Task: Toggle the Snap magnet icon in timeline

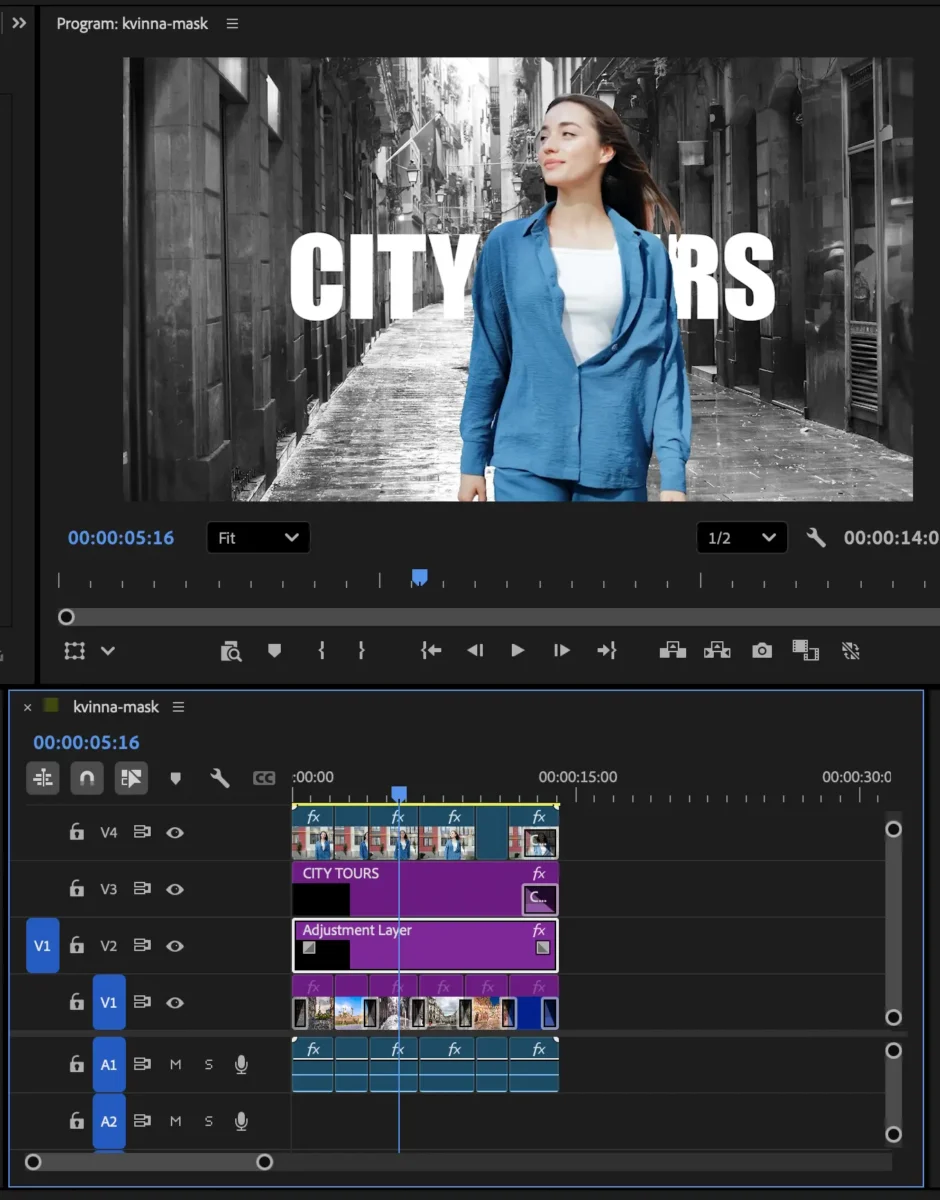Action: [x=87, y=778]
